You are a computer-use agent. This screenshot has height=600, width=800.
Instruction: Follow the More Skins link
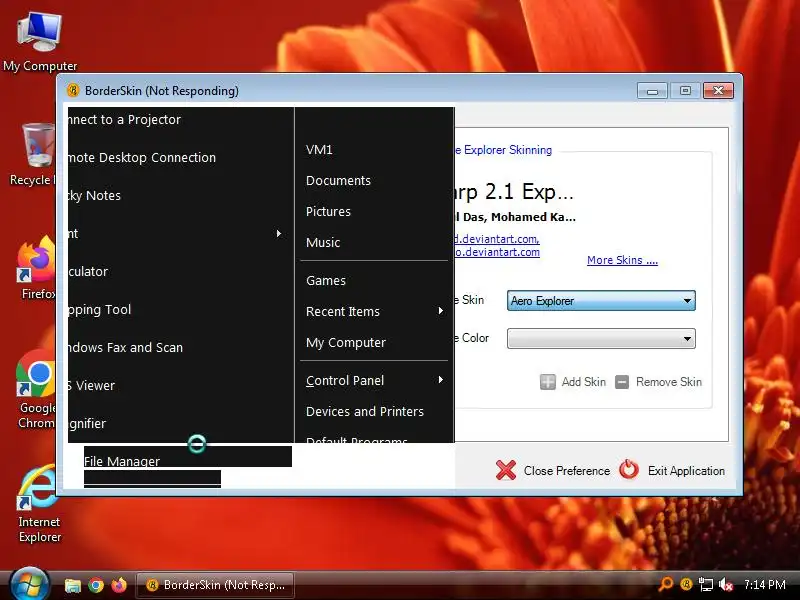[x=622, y=260]
